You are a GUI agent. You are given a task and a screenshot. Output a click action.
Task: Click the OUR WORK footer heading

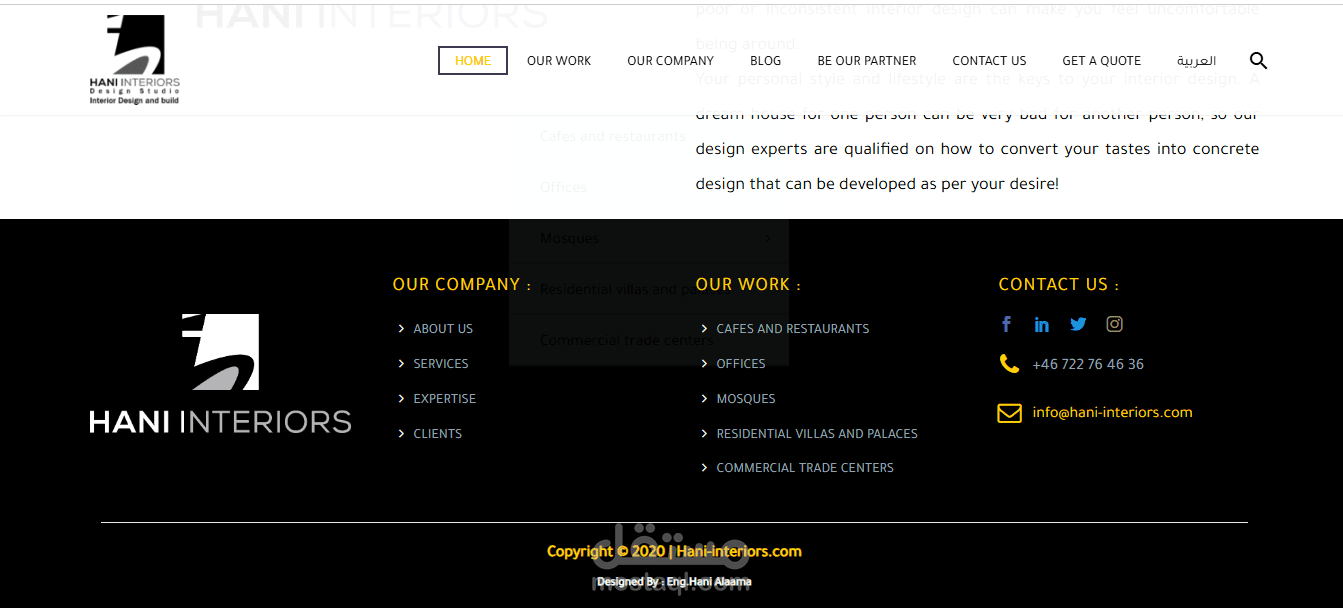(748, 285)
